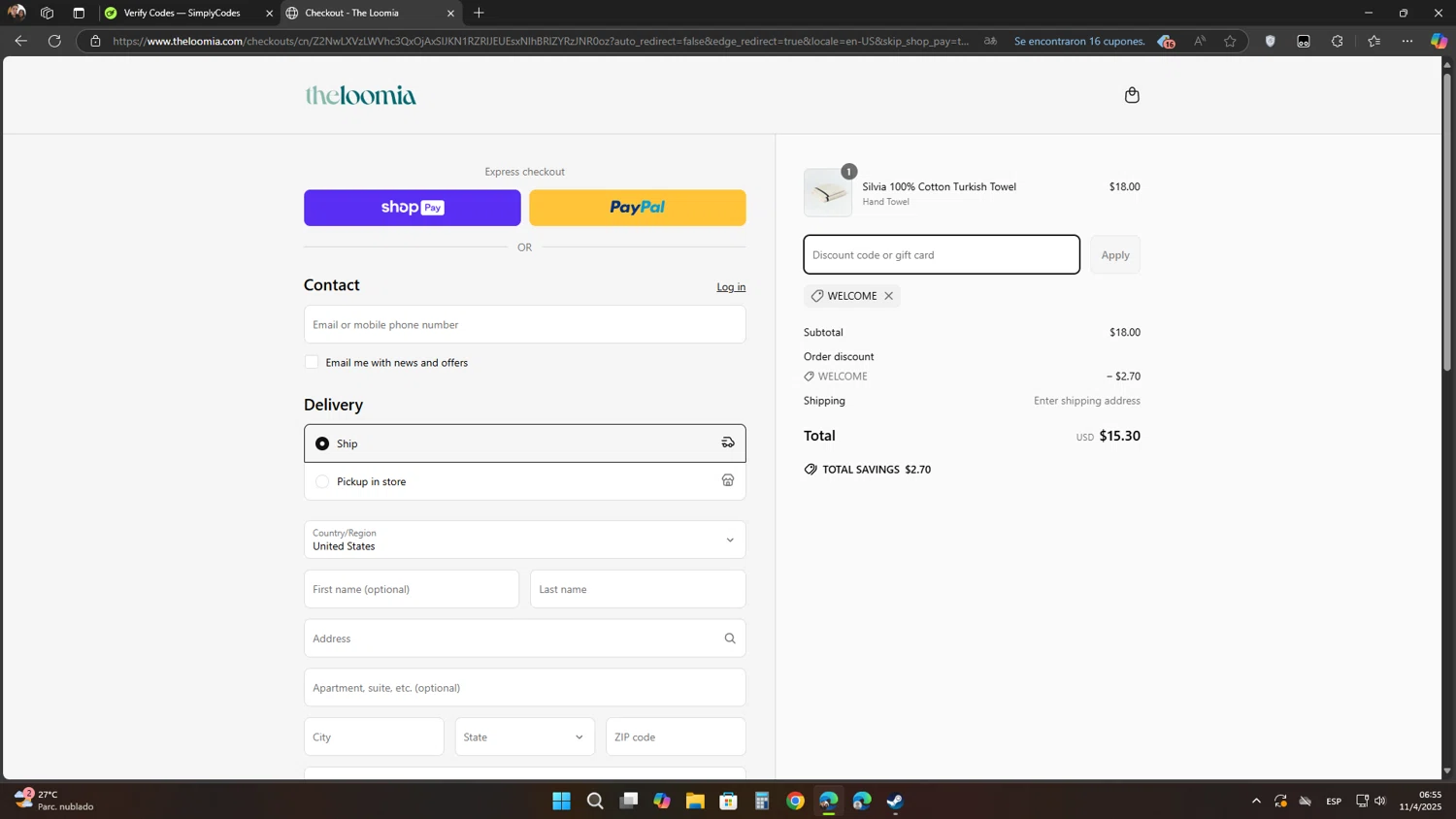Open the favorites list icon
This screenshot has height=819, width=1456.
pyautogui.click(x=1373, y=41)
